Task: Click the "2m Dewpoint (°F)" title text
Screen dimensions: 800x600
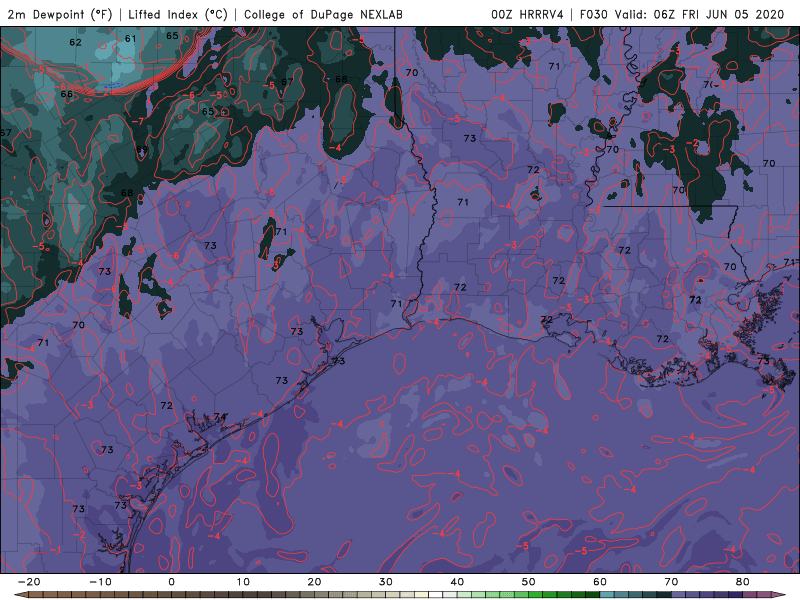Action: (x=60, y=15)
